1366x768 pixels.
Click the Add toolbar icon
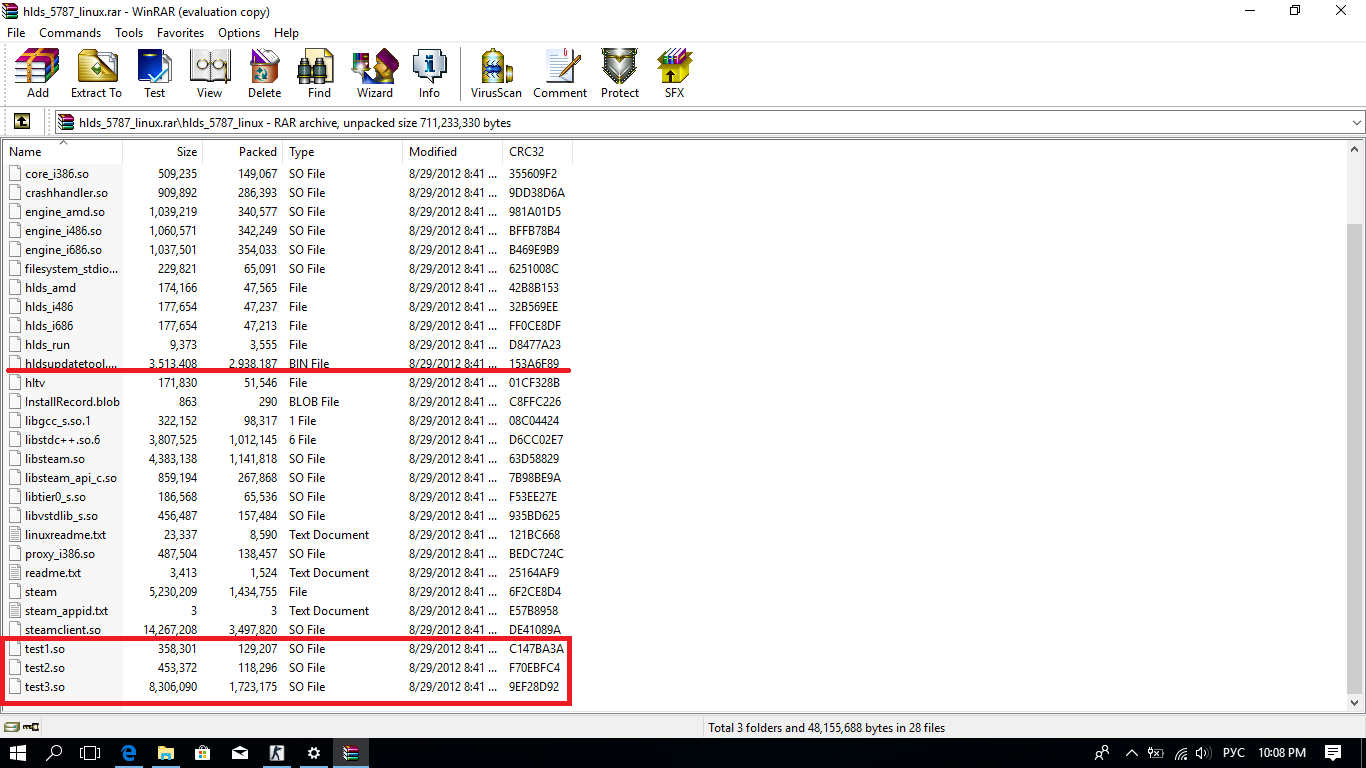click(x=38, y=73)
